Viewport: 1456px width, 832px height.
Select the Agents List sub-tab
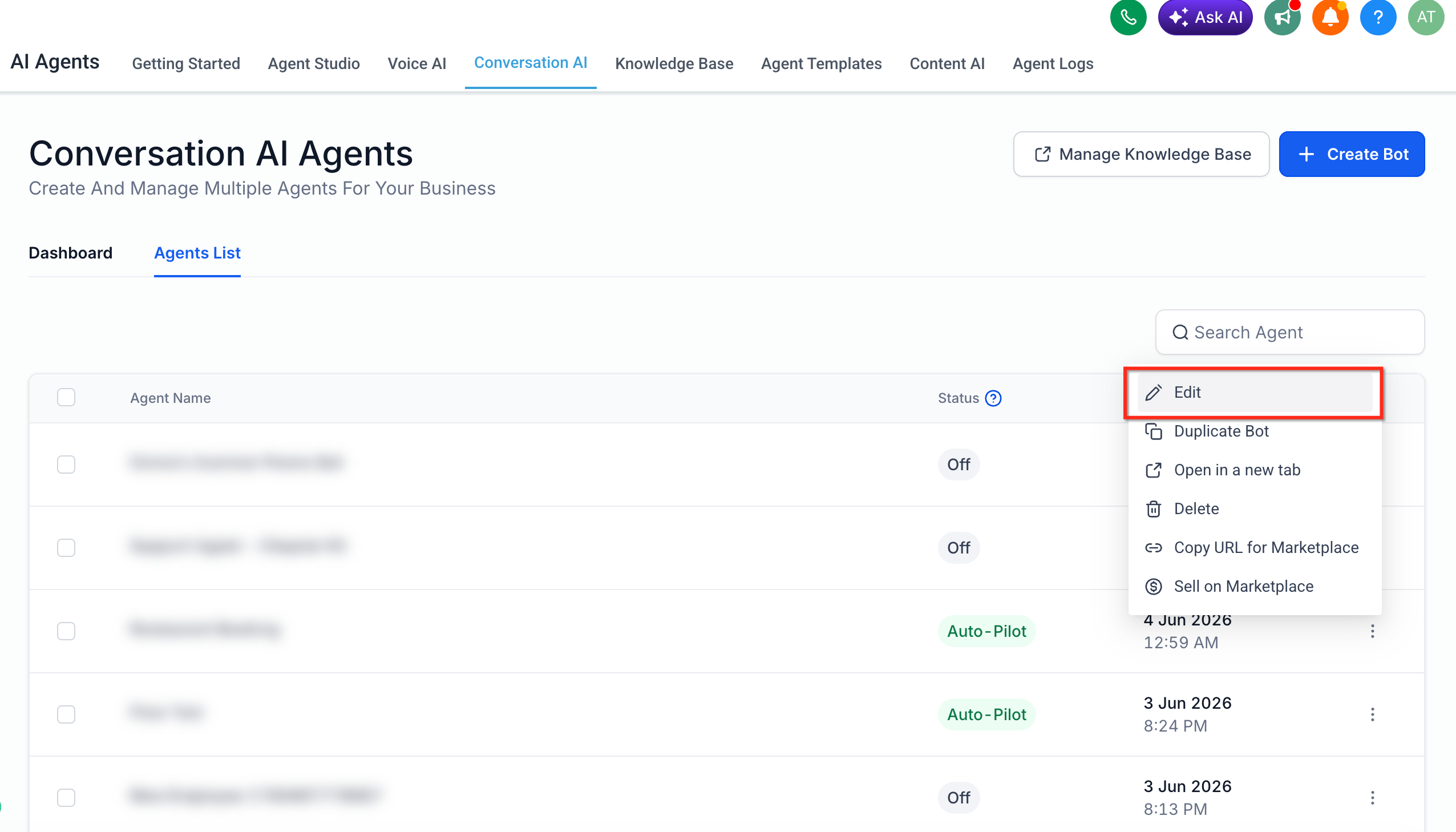pyautogui.click(x=197, y=253)
